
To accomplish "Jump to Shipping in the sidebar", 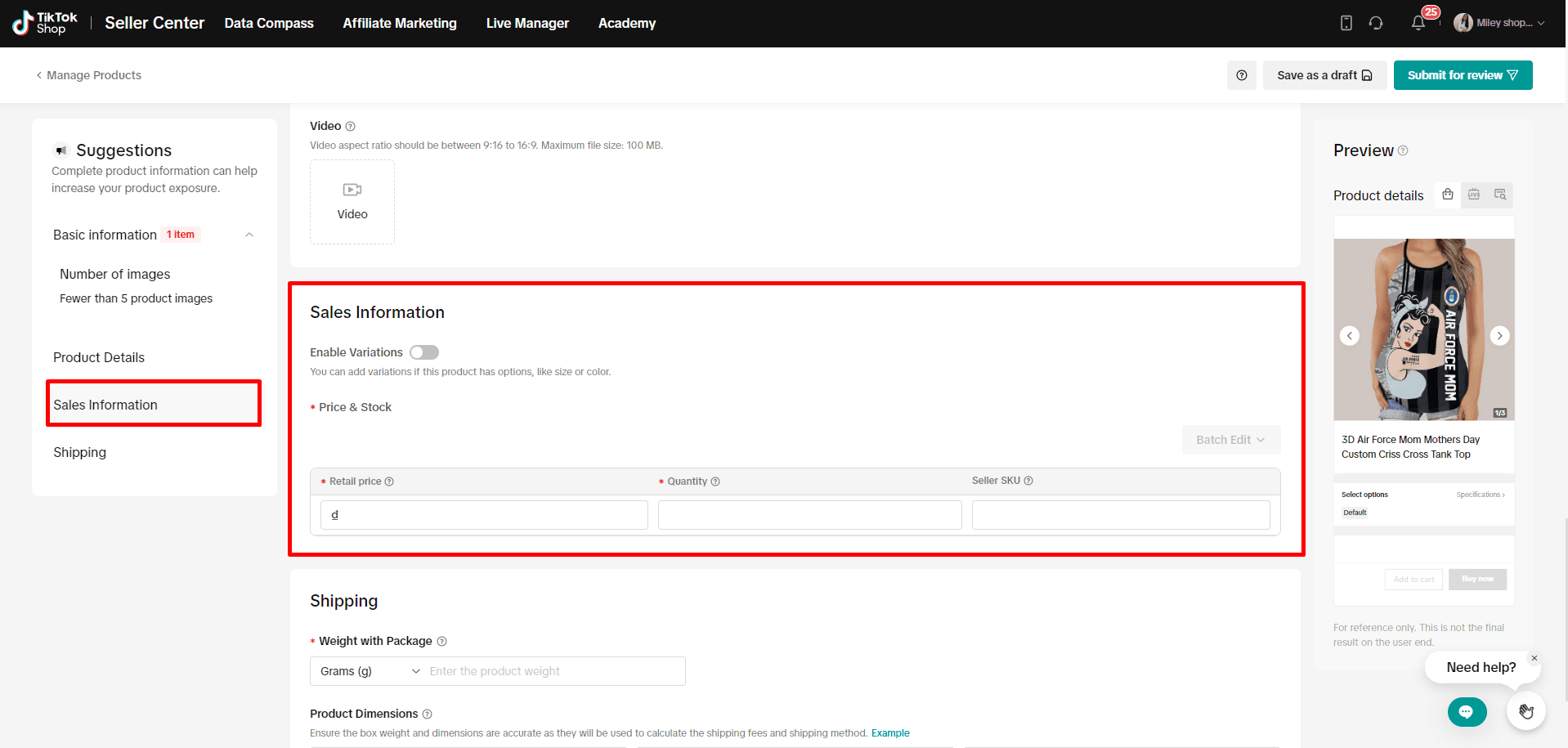I will tap(80, 452).
